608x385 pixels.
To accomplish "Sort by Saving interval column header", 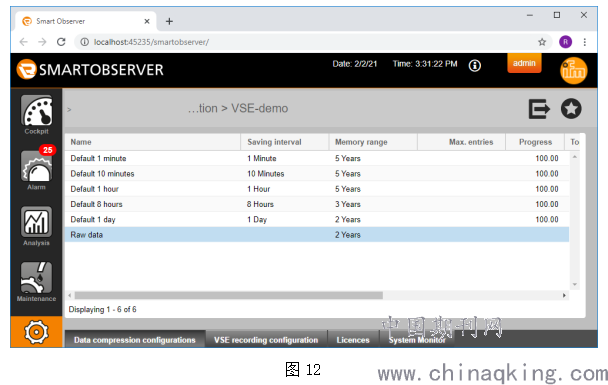I will pos(285,142).
